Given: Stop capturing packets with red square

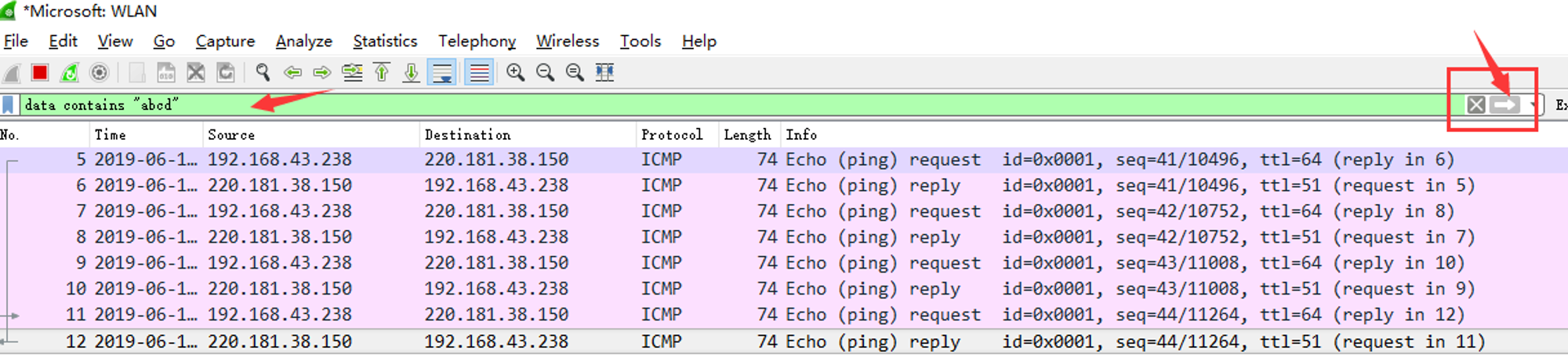Looking at the screenshot, I should click(x=40, y=73).
